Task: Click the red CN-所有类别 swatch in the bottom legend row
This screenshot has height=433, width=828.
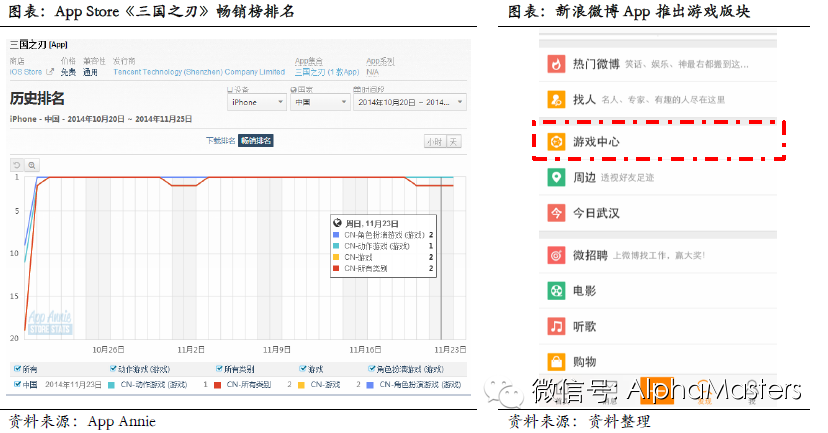Action: (217, 385)
